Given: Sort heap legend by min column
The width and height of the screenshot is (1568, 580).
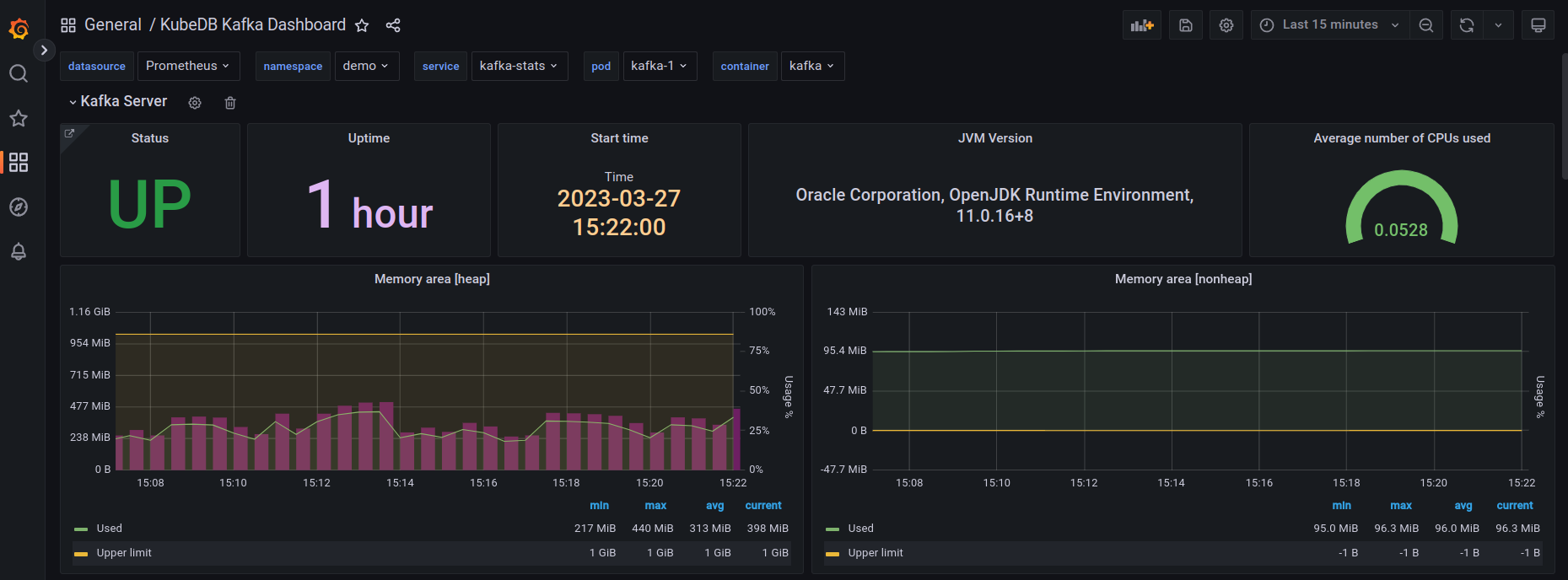Looking at the screenshot, I should point(599,506).
